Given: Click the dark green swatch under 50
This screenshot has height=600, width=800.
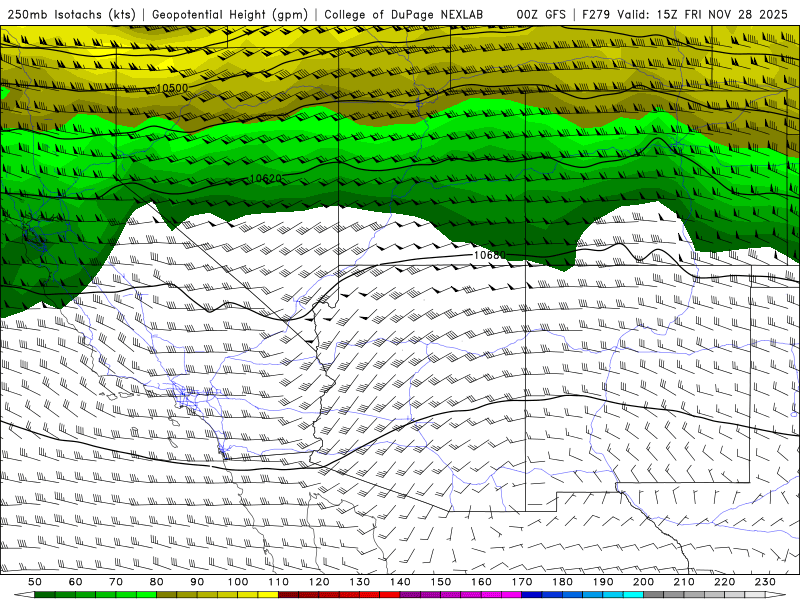Looking at the screenshot, I should click(x=45, y=595).
